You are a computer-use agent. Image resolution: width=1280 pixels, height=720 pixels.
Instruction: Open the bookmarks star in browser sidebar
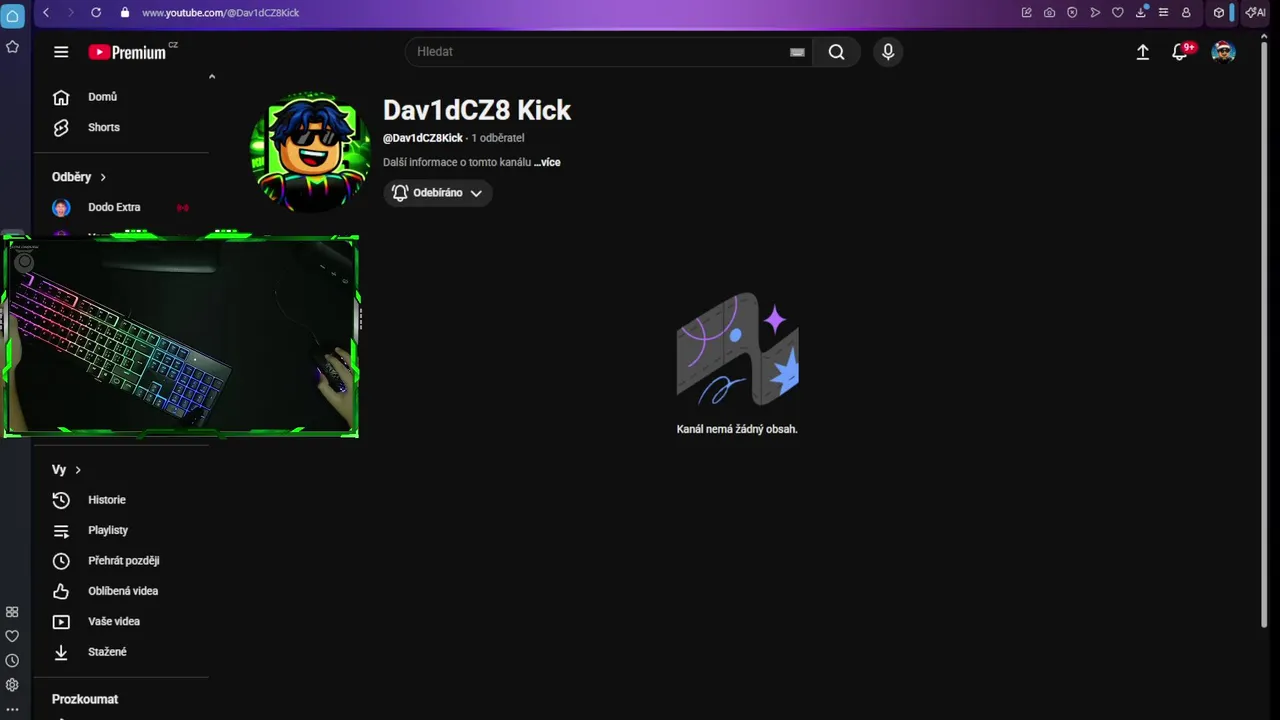click(x=12, y=47)
